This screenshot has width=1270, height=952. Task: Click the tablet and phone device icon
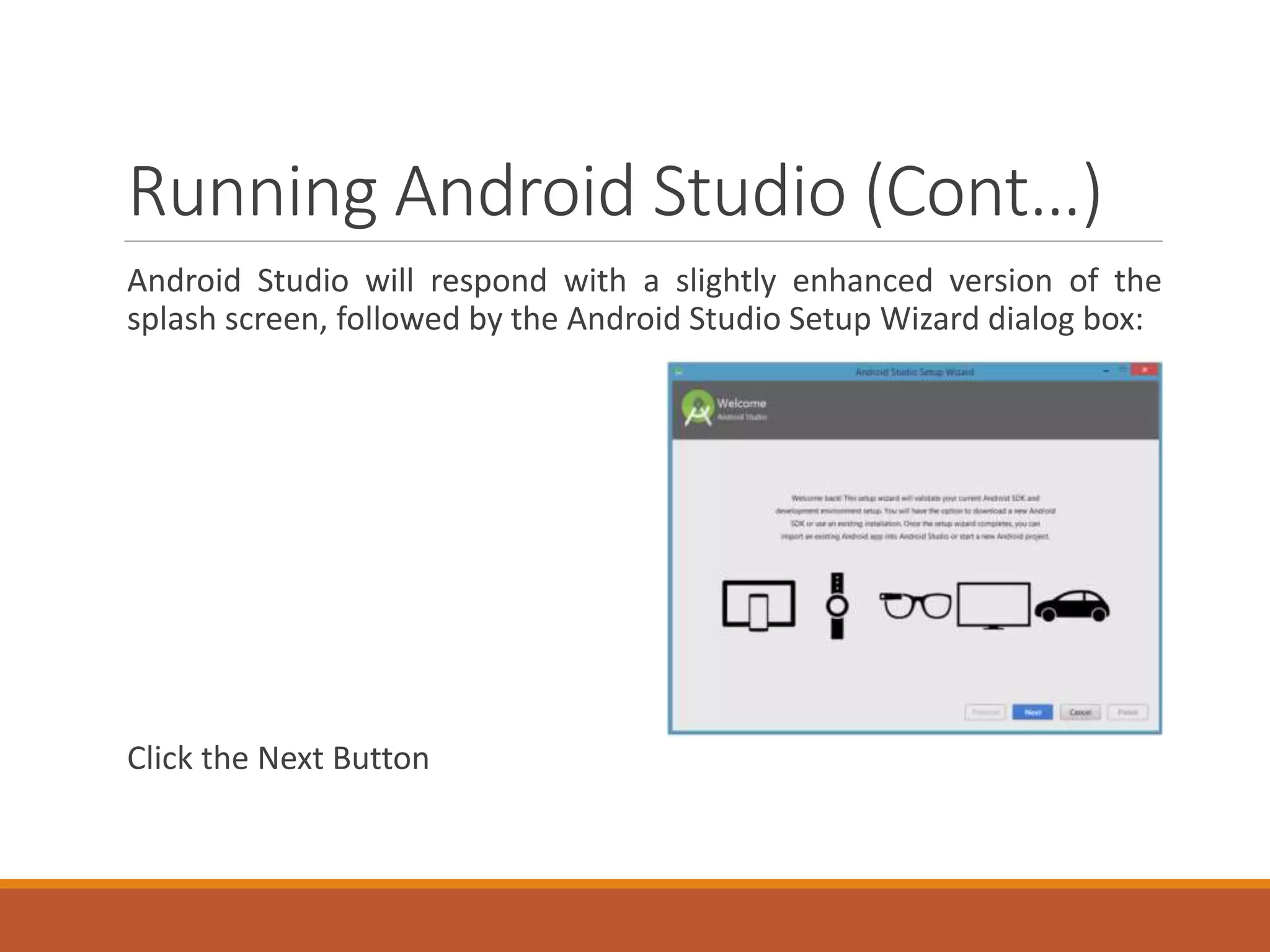coord(759,605)
